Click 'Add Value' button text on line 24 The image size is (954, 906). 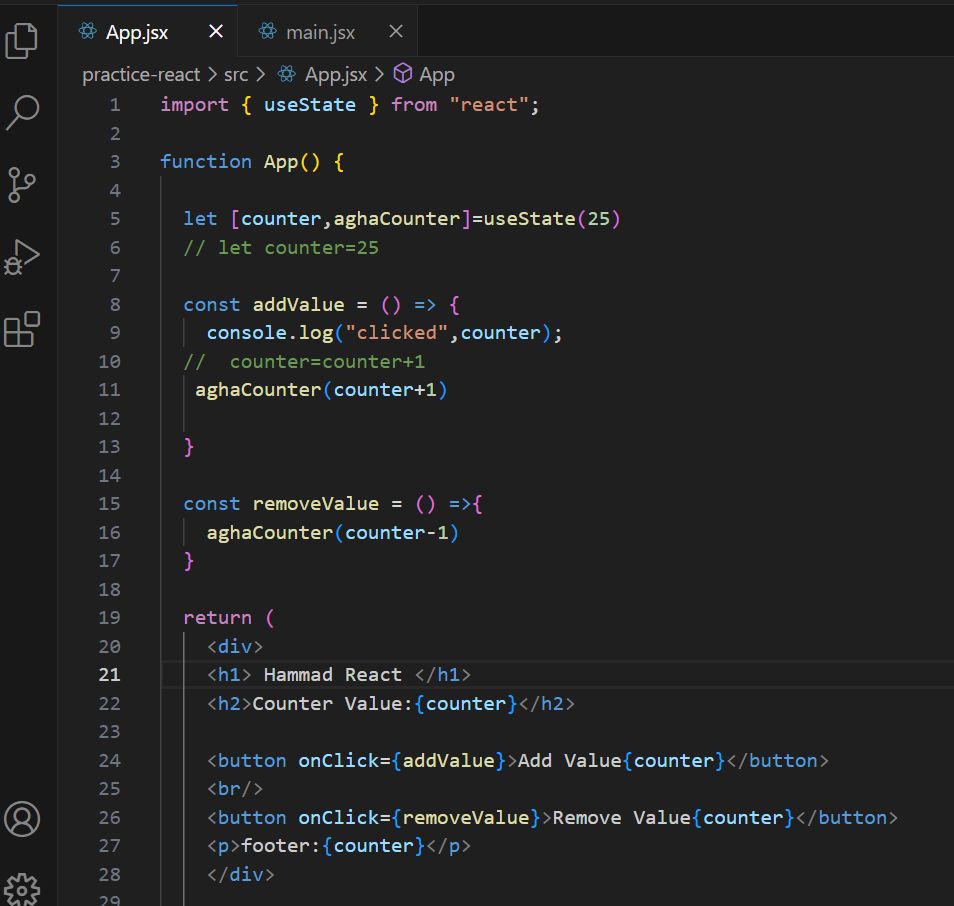click(x=569, y=761)
